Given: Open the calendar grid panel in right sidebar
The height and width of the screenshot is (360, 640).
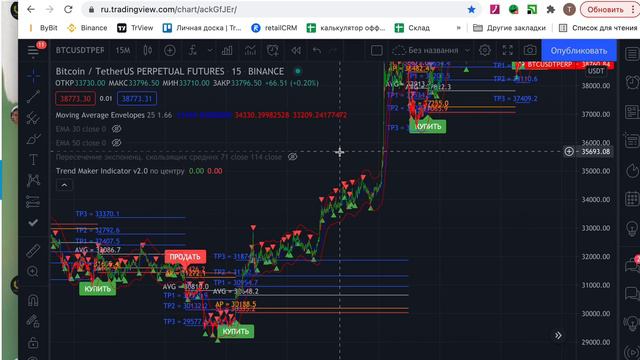Looking at the screenshot, I should pos(632,199).
